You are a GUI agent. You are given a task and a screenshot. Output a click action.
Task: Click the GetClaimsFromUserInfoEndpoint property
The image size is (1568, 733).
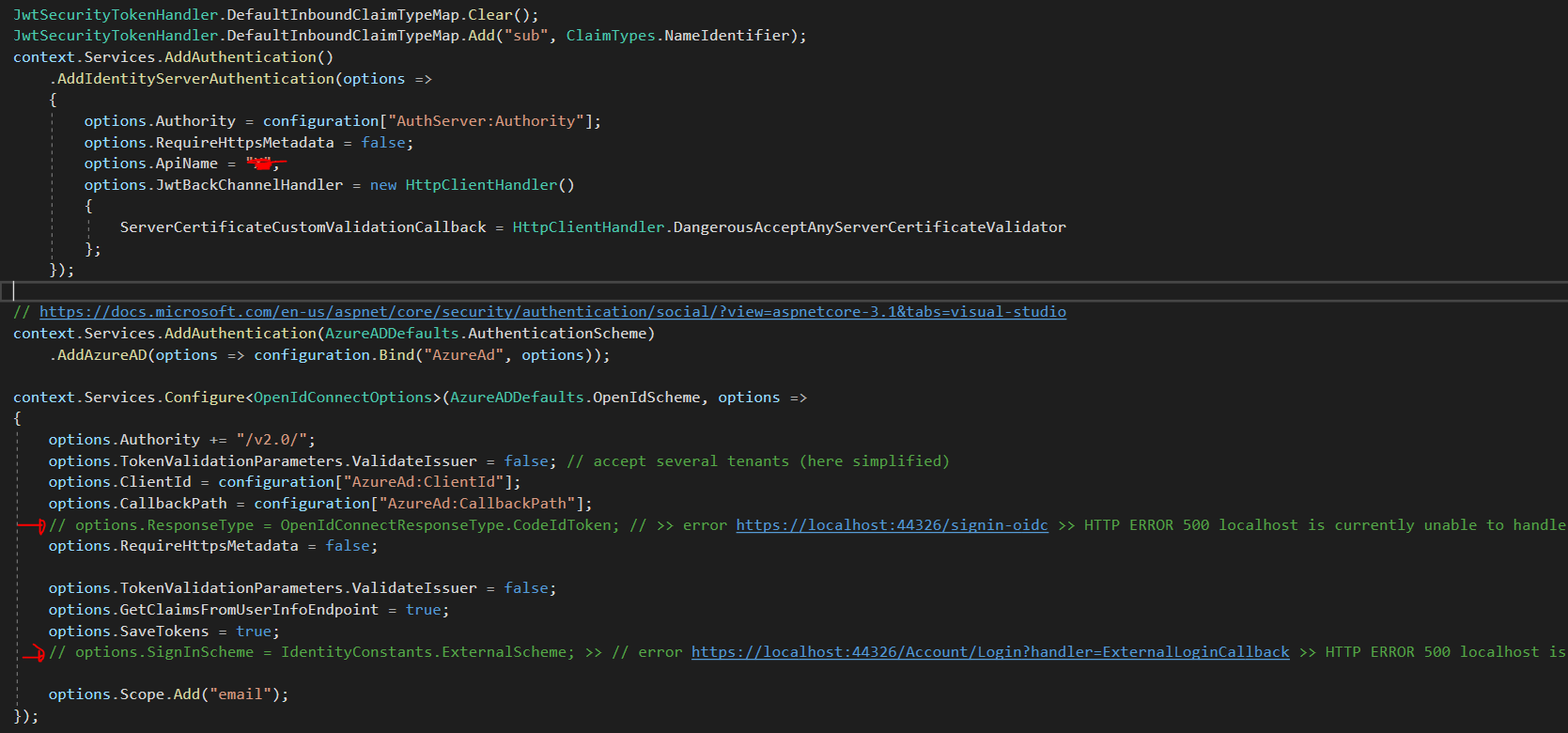[249, 610]
